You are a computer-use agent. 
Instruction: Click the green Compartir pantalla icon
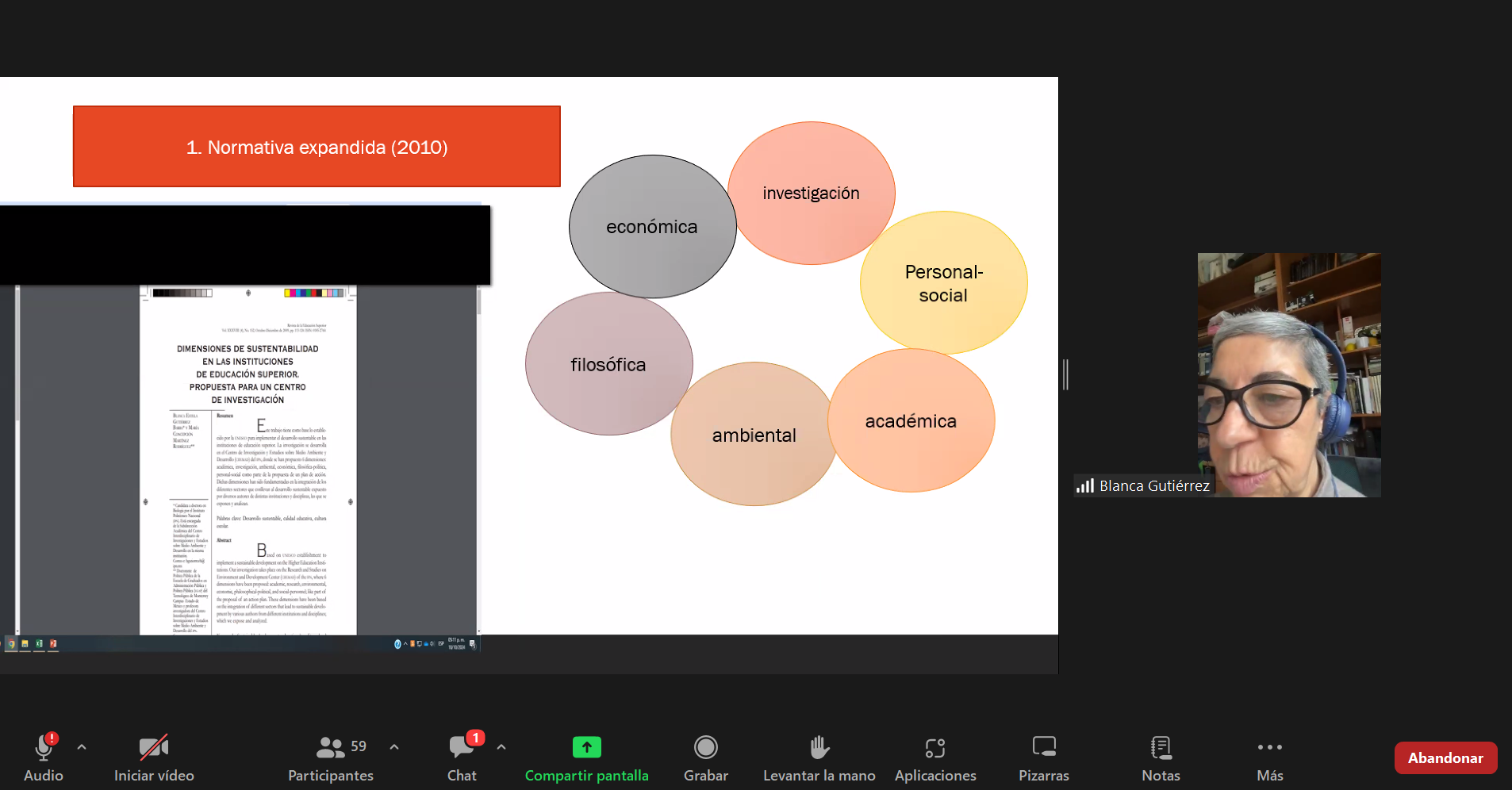coord(586,747)
